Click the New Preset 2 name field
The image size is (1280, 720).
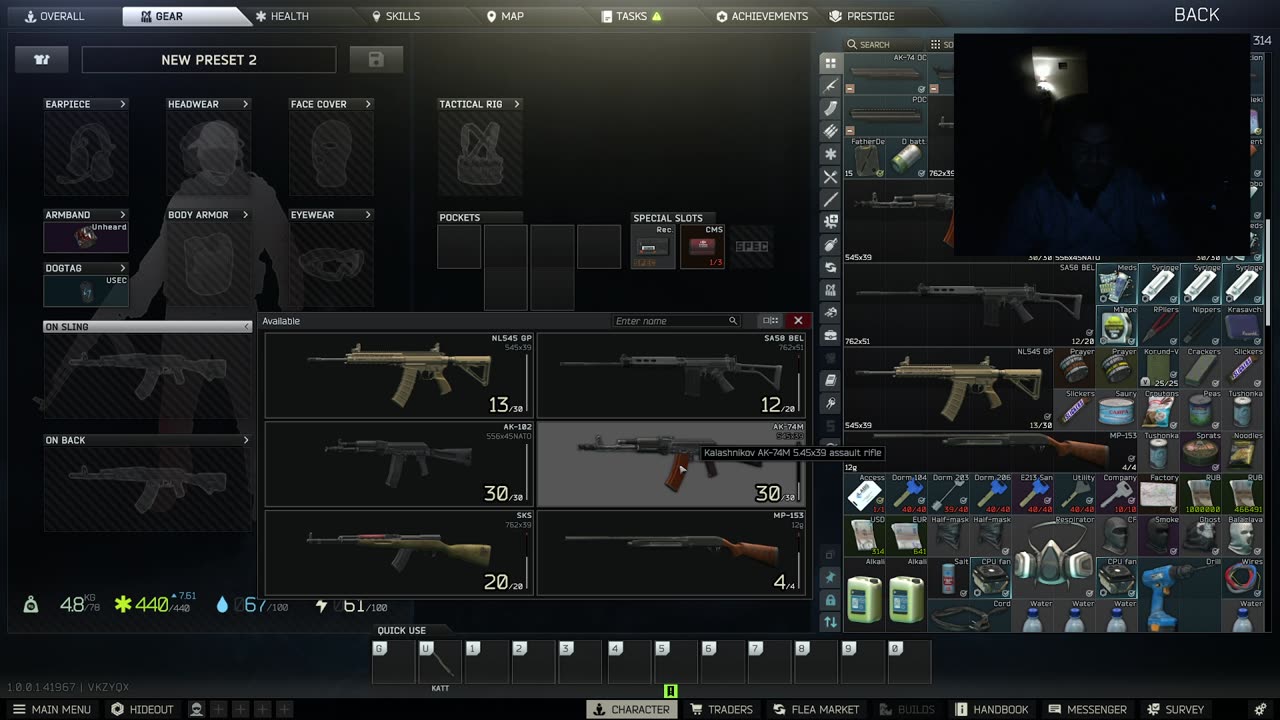click(x=210, y=59)
